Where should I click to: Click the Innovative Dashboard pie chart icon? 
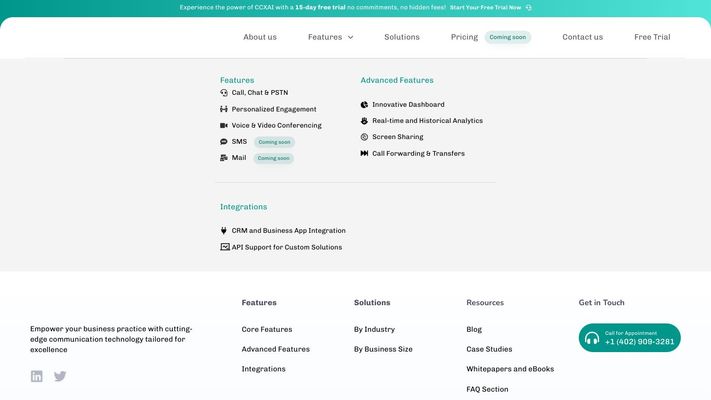pos(364,104)
